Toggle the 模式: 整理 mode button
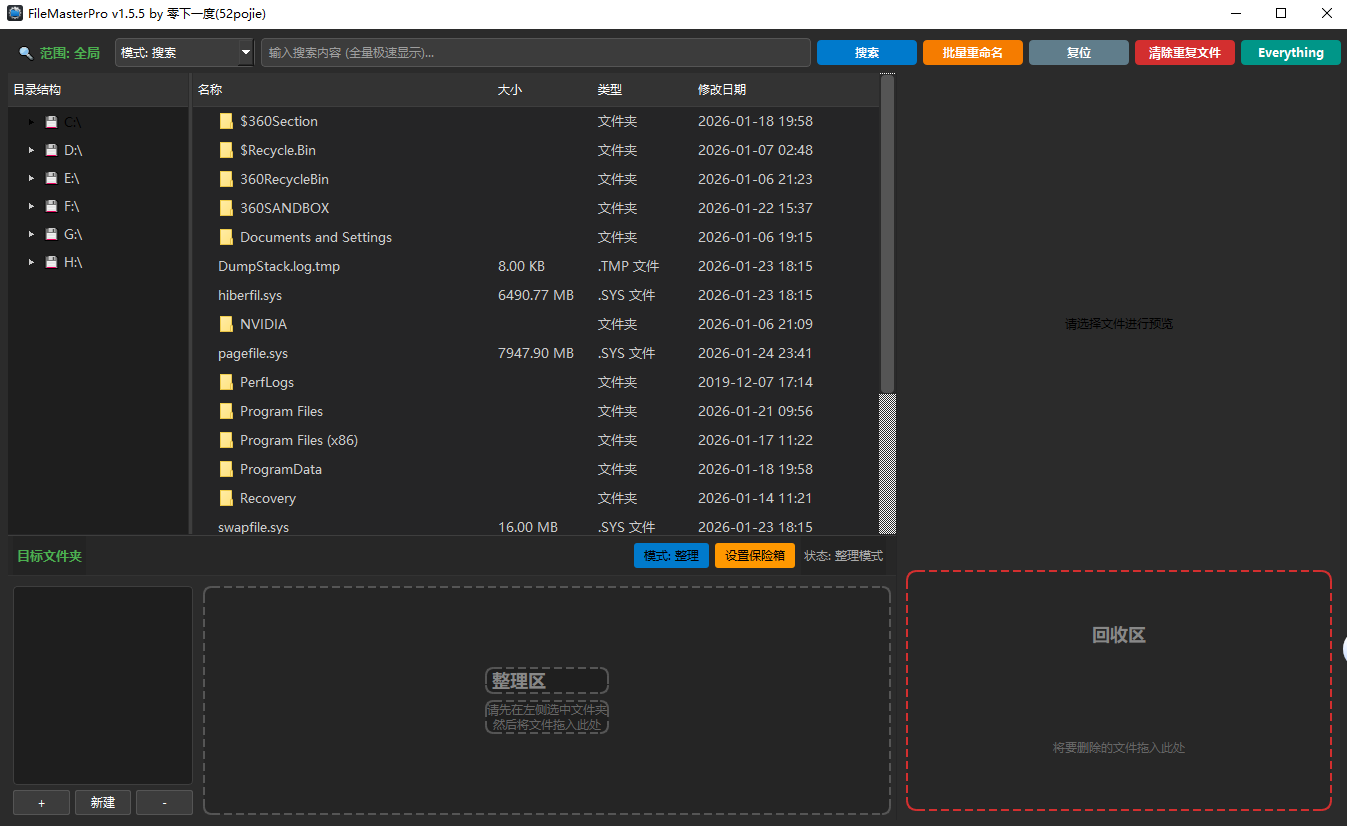Image resolution: width=1347 pixels, height=826 pixels. (x=671, y=556)
